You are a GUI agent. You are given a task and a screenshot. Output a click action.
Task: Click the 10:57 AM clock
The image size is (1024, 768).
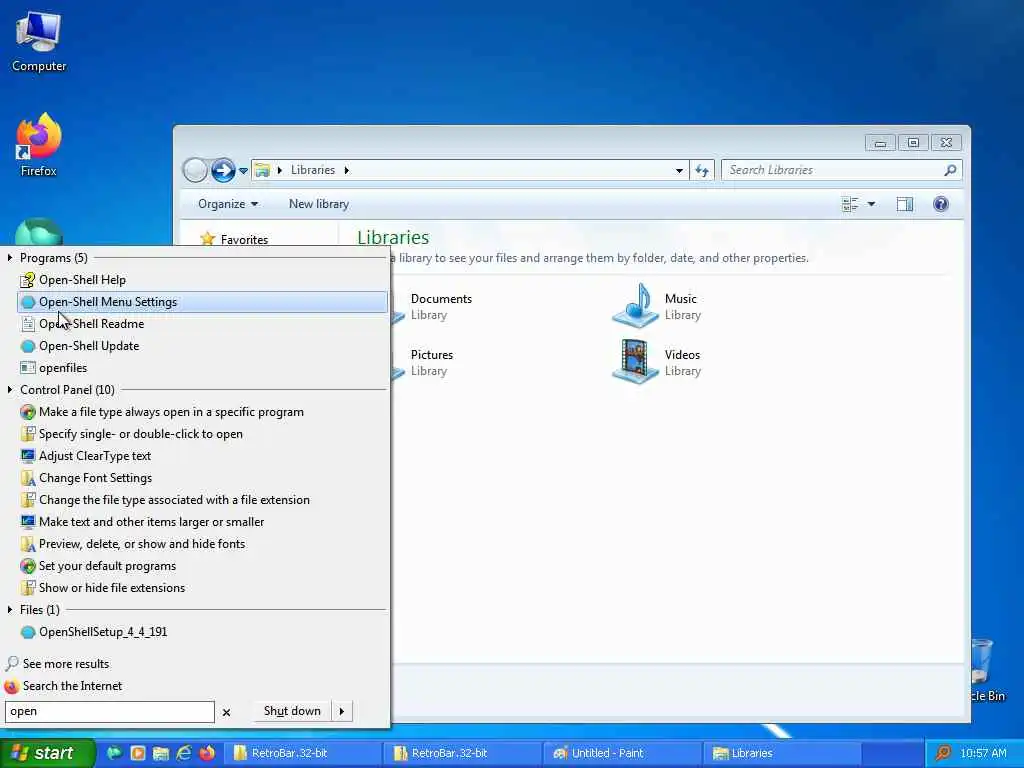[x=984, y=753]
